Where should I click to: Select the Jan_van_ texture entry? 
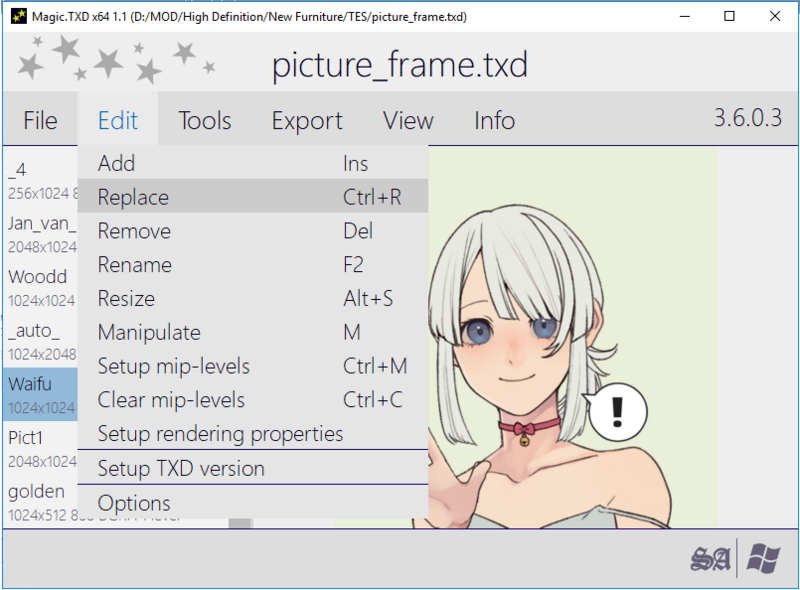pyautogui.click(x=41, y=234)
